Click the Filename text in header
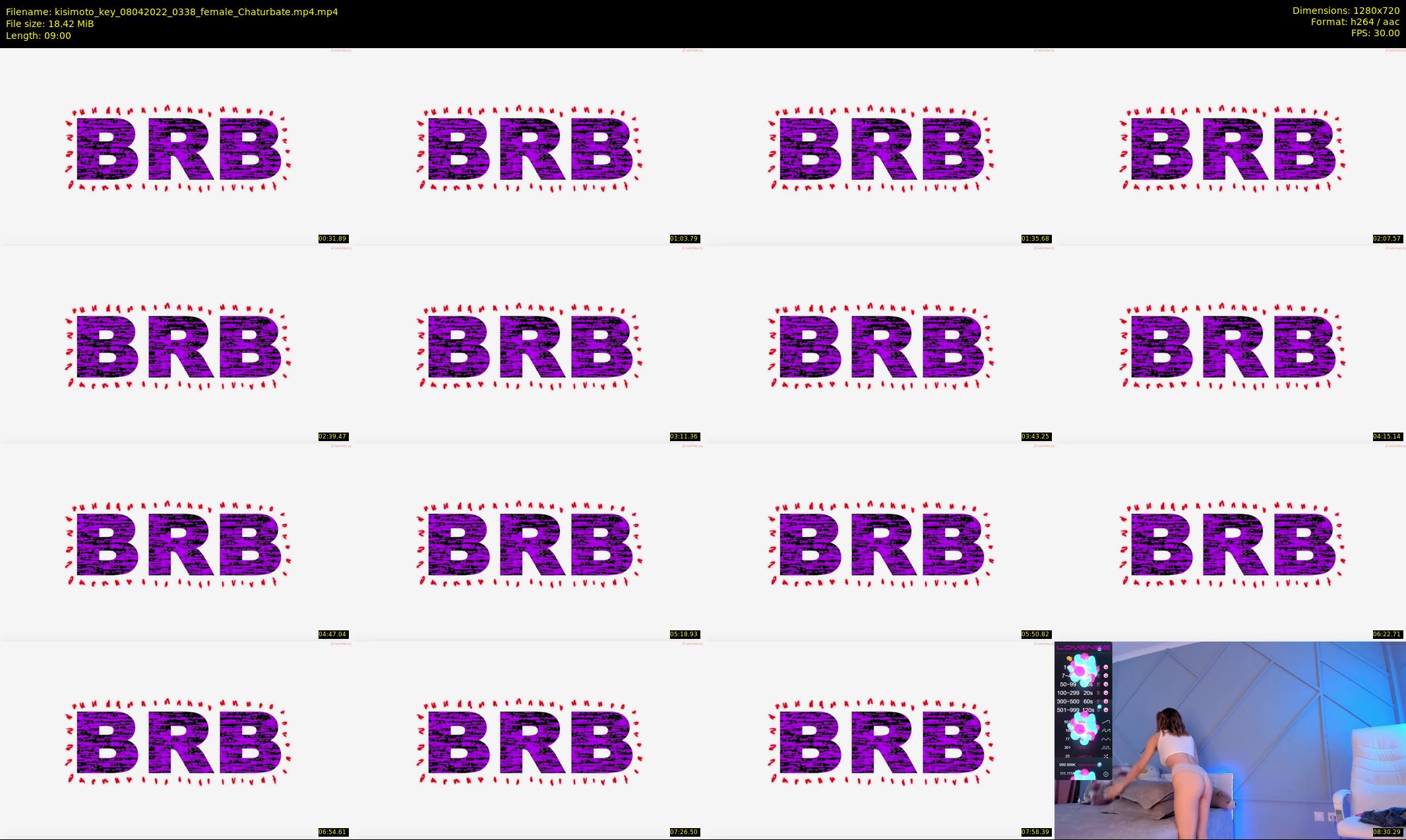 click(172, 12)
